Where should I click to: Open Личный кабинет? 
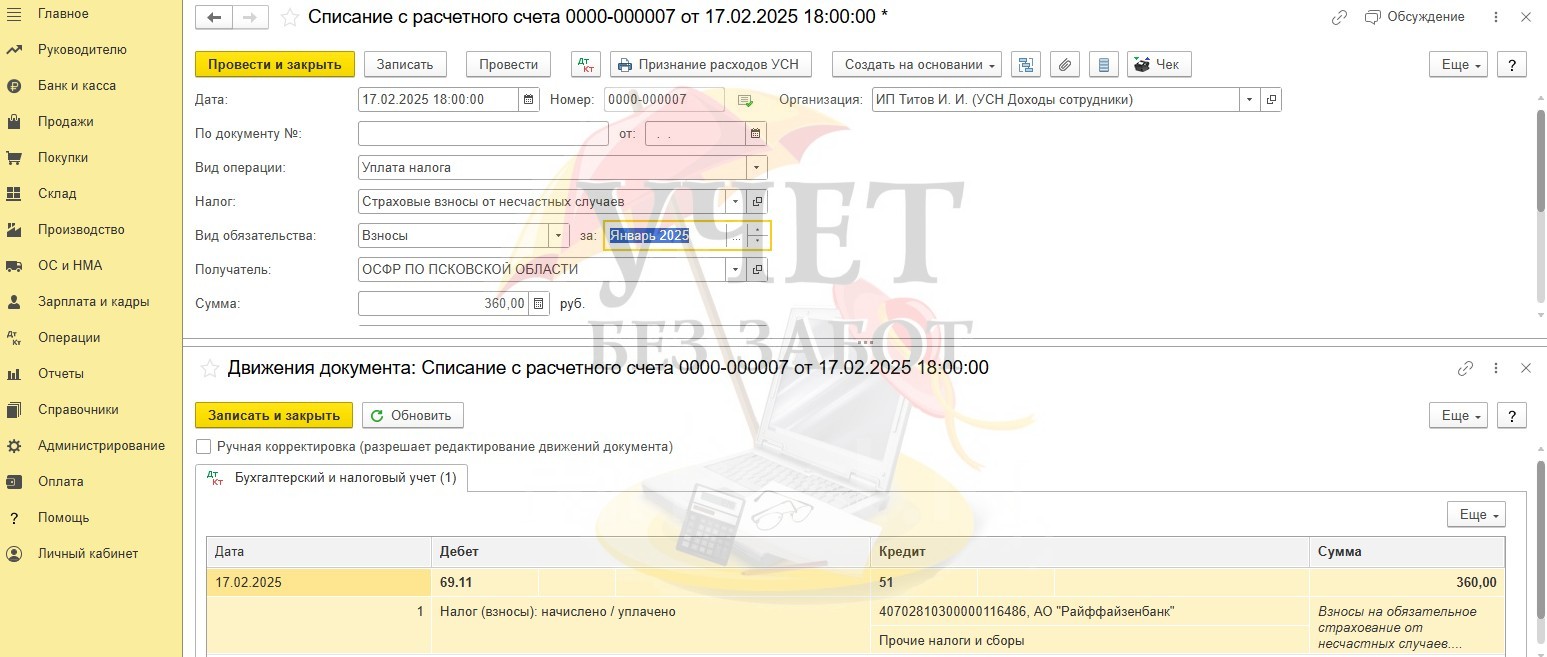click(x=88, y=554)
